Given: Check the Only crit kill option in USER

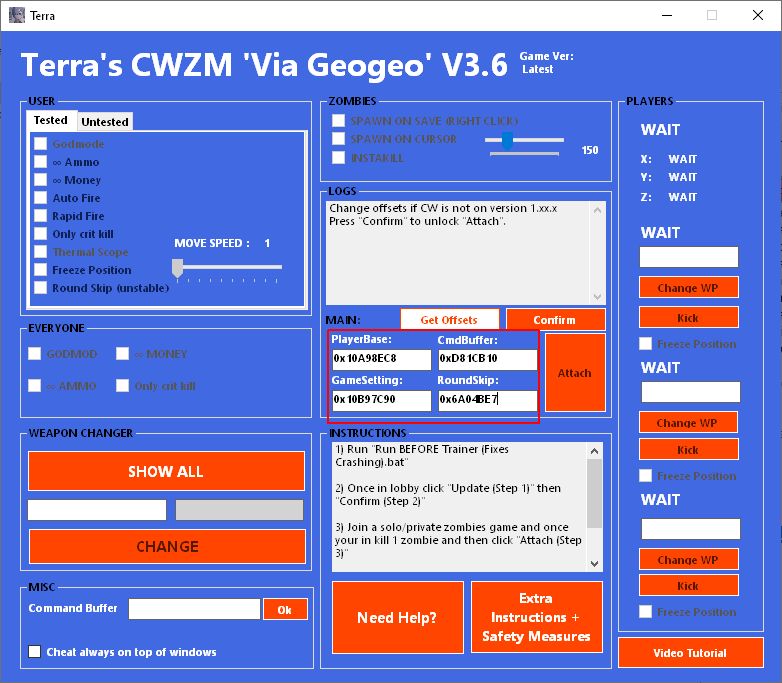Looking at the screenshot, I should pos(40,233).
